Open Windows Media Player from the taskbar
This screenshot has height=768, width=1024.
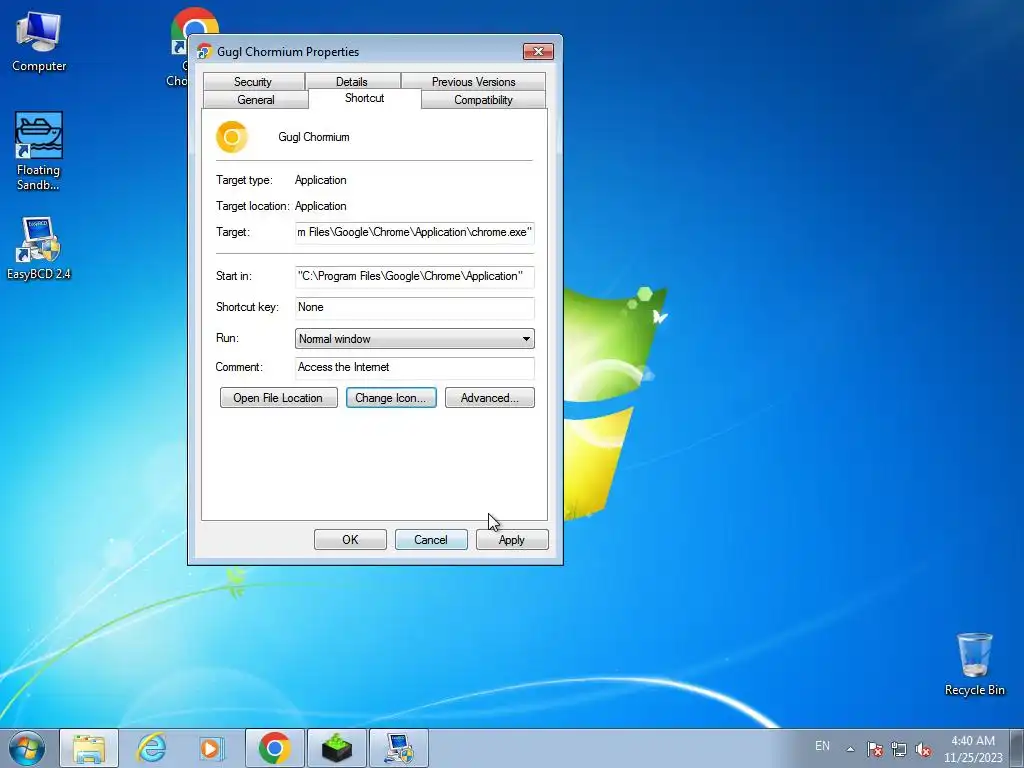[212, 748]
